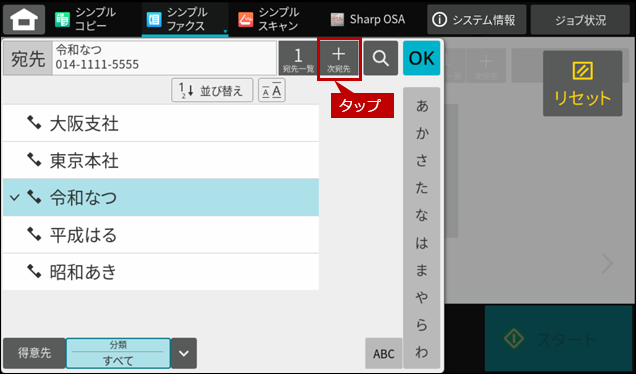This screenshot has width=636, height=374.
Task: Deselect the checked 令和なつ entry
Action: tap(161, 198)
